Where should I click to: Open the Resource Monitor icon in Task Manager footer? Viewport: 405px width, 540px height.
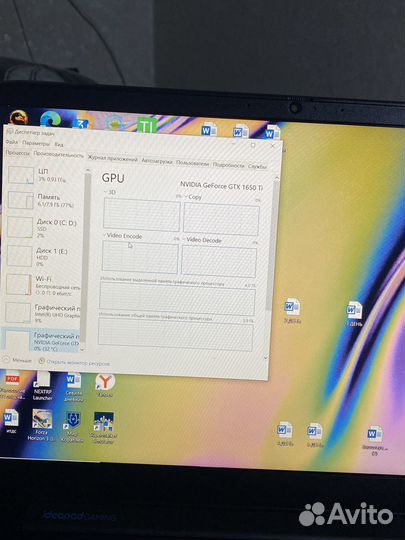pyautogui.click(x=42, y=361)
